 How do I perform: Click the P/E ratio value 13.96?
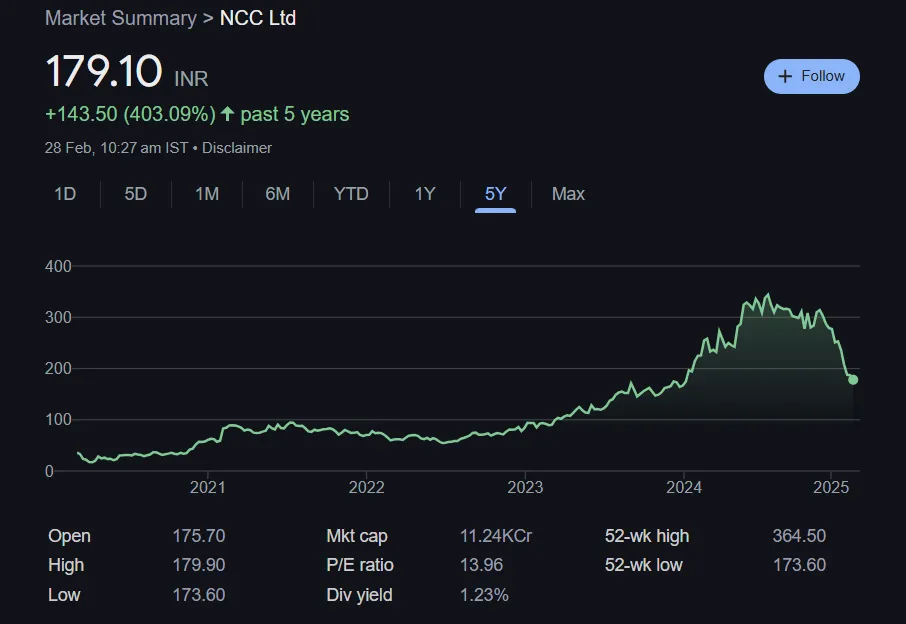coord(481,565)
